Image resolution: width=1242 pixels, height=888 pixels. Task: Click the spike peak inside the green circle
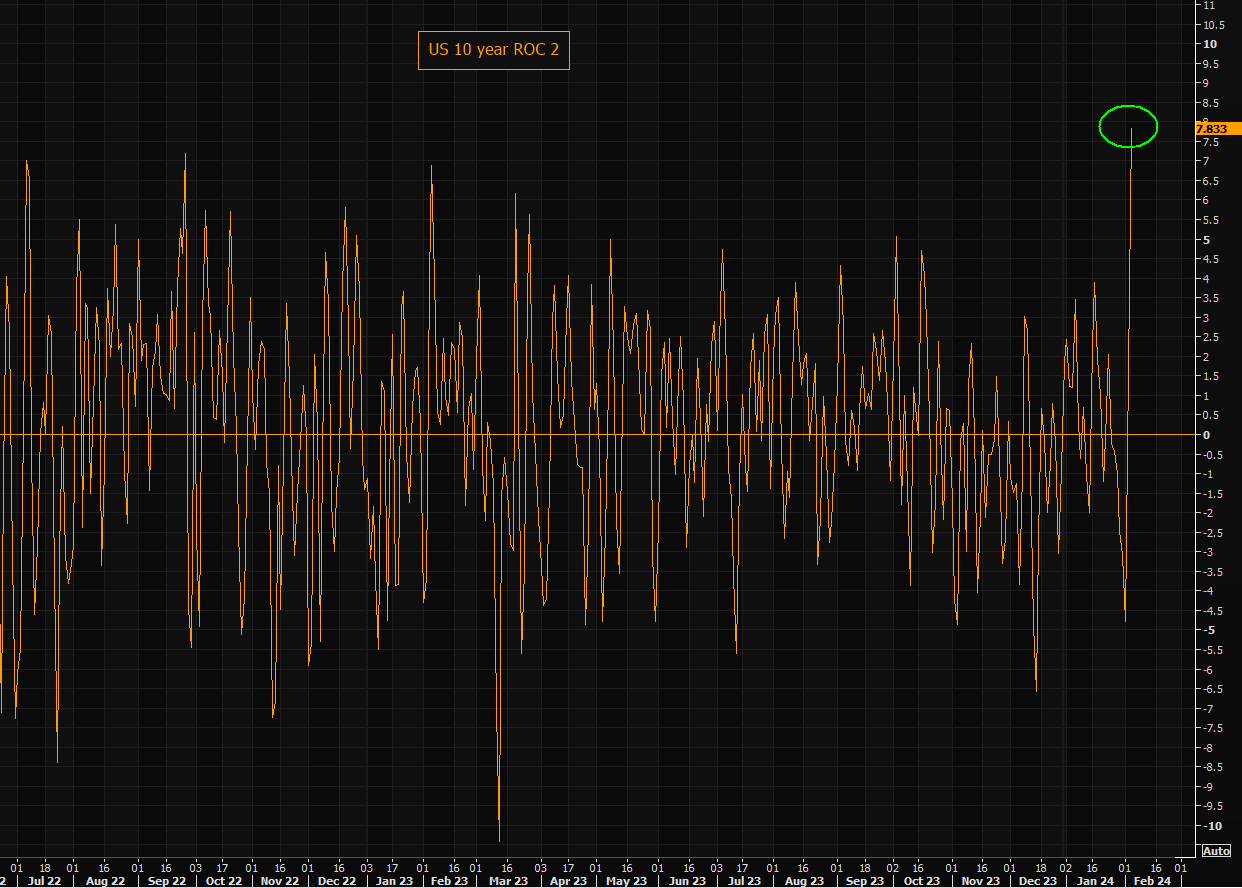coord(1131,129)
